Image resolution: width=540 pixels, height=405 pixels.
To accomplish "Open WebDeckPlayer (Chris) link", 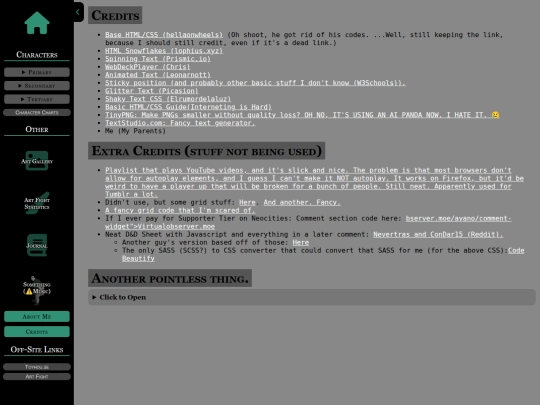I will click(x=147, y=67).
